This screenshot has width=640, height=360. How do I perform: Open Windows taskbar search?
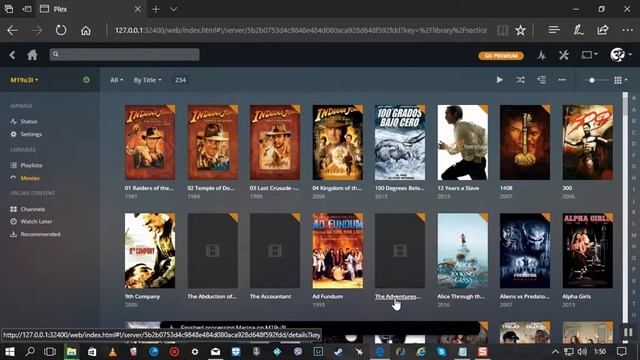[30, 351]
